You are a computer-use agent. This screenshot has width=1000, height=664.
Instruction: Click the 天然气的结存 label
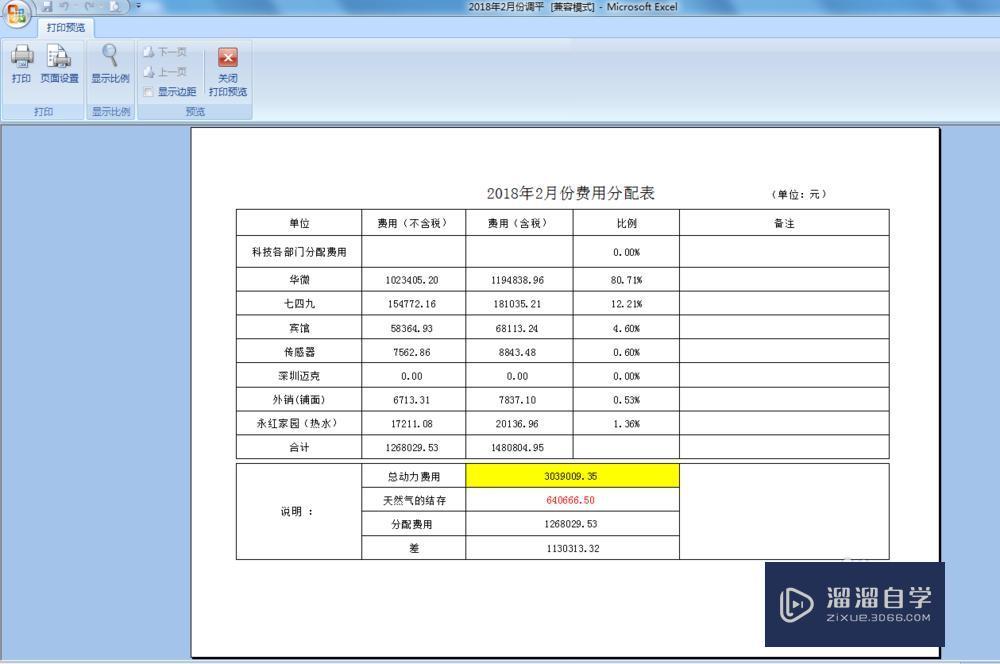click(414, 501)
